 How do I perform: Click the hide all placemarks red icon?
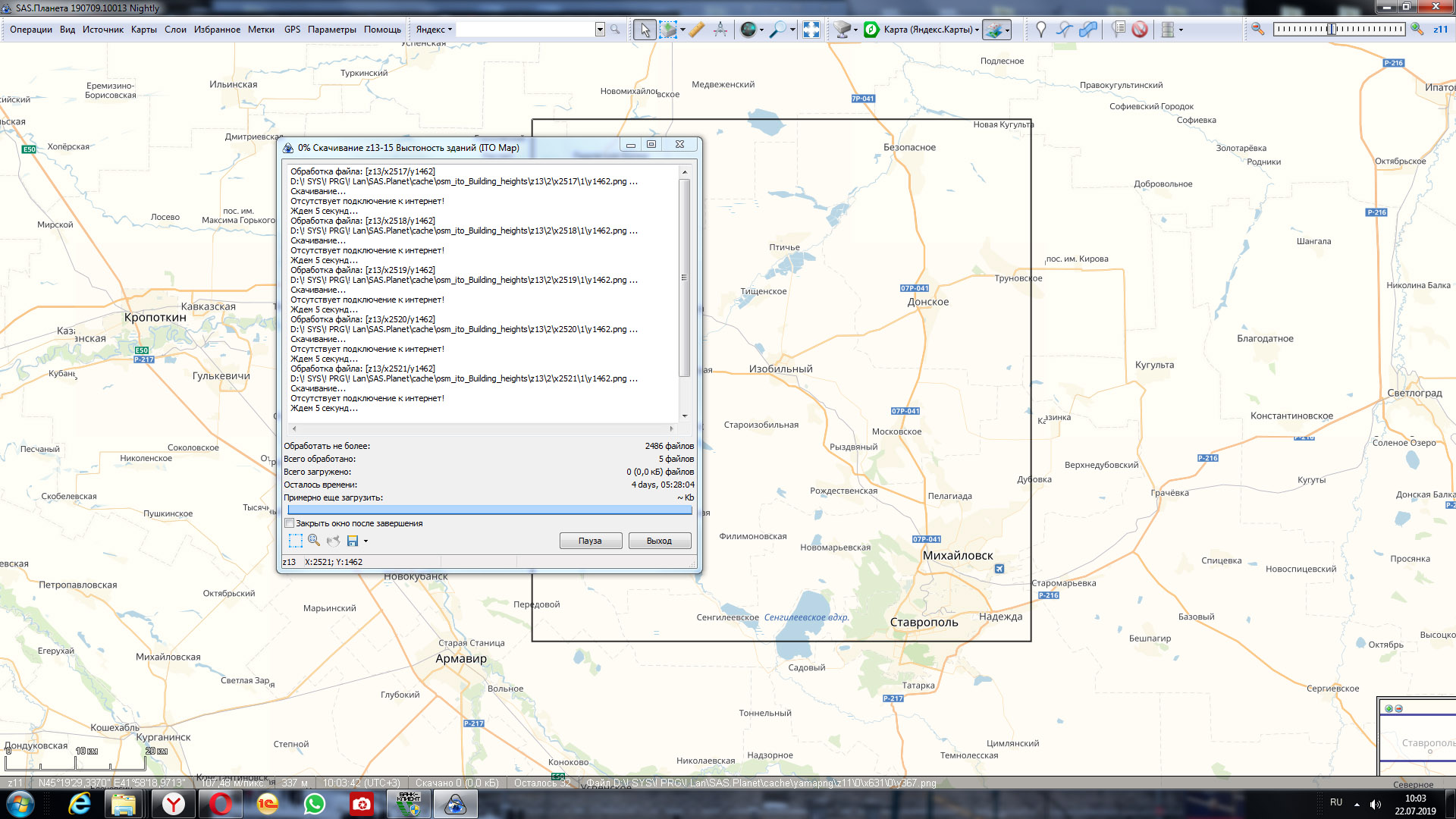tap(1140, 30)
